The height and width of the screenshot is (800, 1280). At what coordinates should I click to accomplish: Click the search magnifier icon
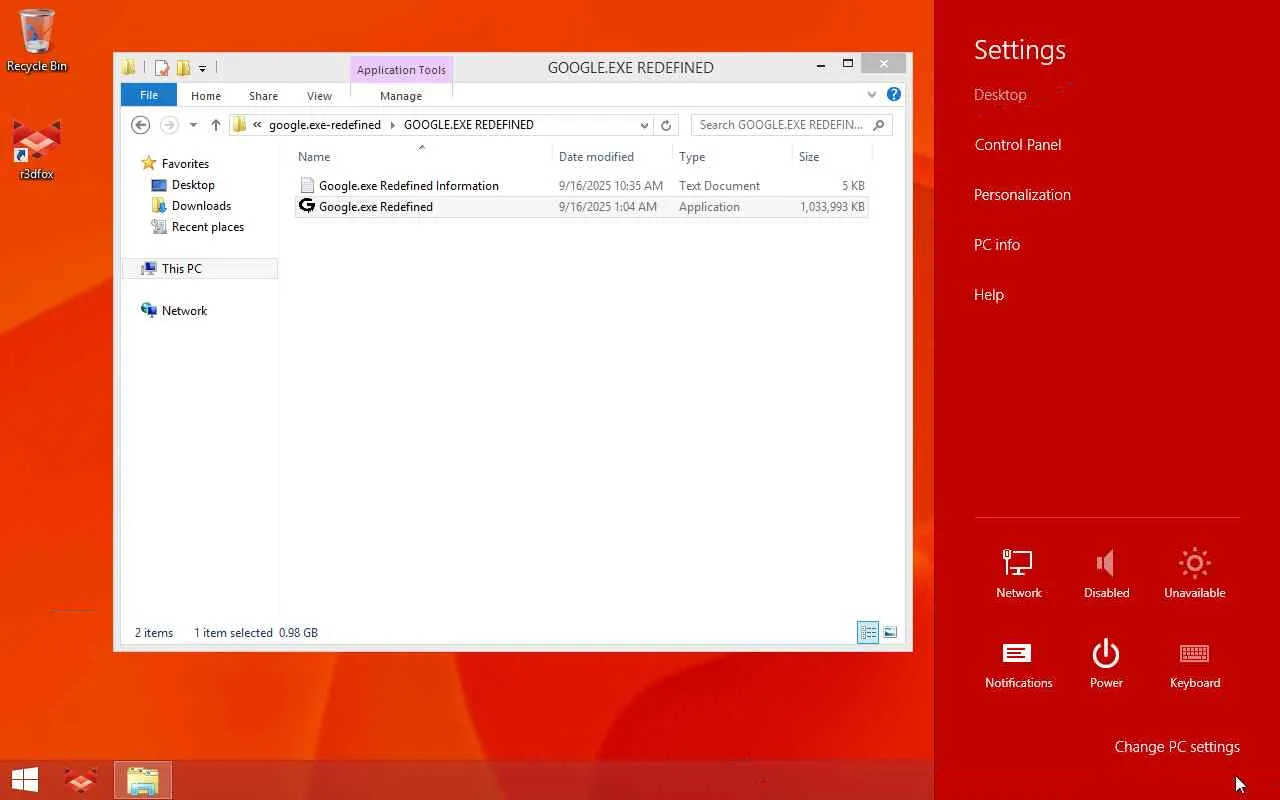(x=879, y=125)
